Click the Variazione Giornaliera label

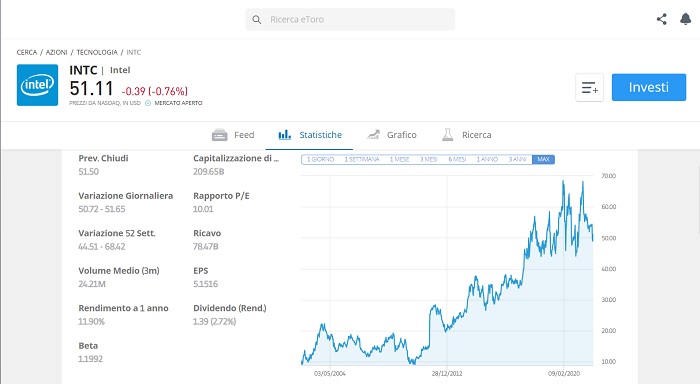tap(125, 196)
